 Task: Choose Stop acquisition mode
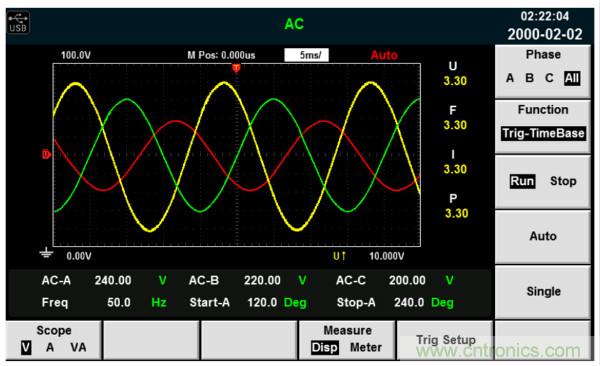point(563,181)
